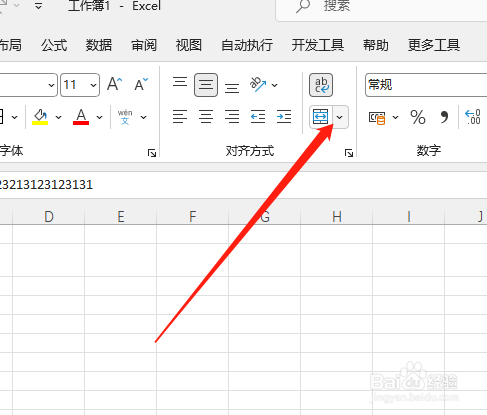The width and height of the screenshot is (487, 415).
Task: Align text right
Action: tap(232, 117)
